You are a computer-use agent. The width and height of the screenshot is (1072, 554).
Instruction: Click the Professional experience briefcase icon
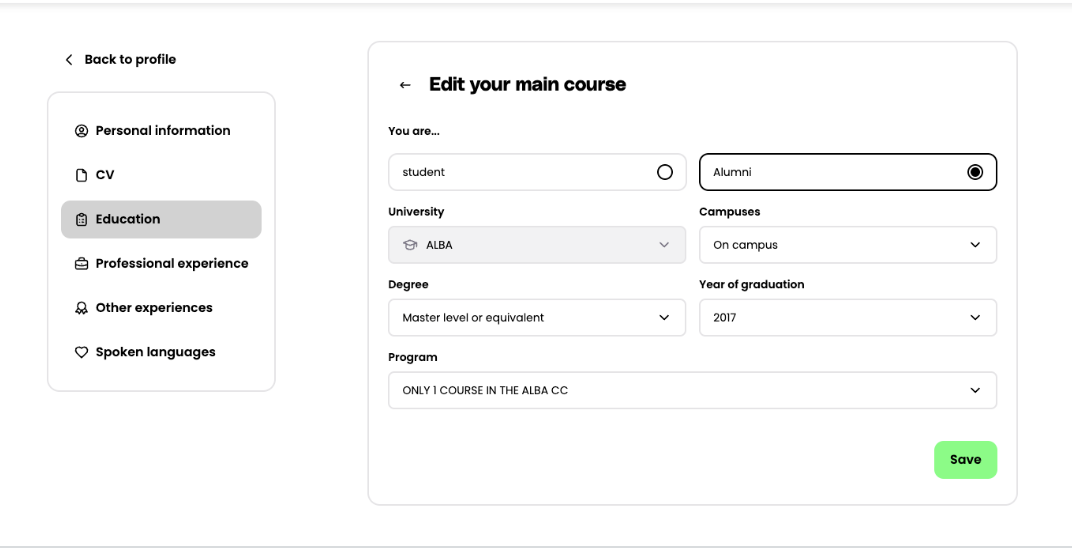tap(82, 264)
